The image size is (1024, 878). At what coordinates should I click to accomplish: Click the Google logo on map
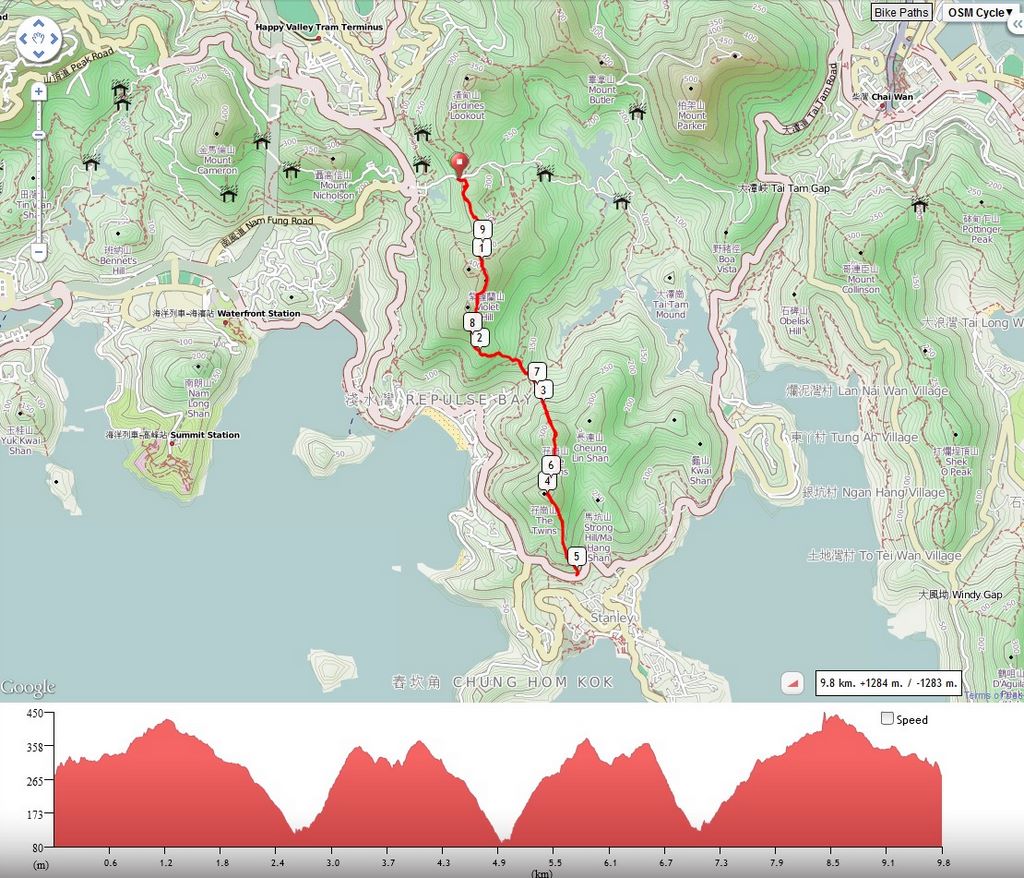pyautogui.click(x=28, y=687)
